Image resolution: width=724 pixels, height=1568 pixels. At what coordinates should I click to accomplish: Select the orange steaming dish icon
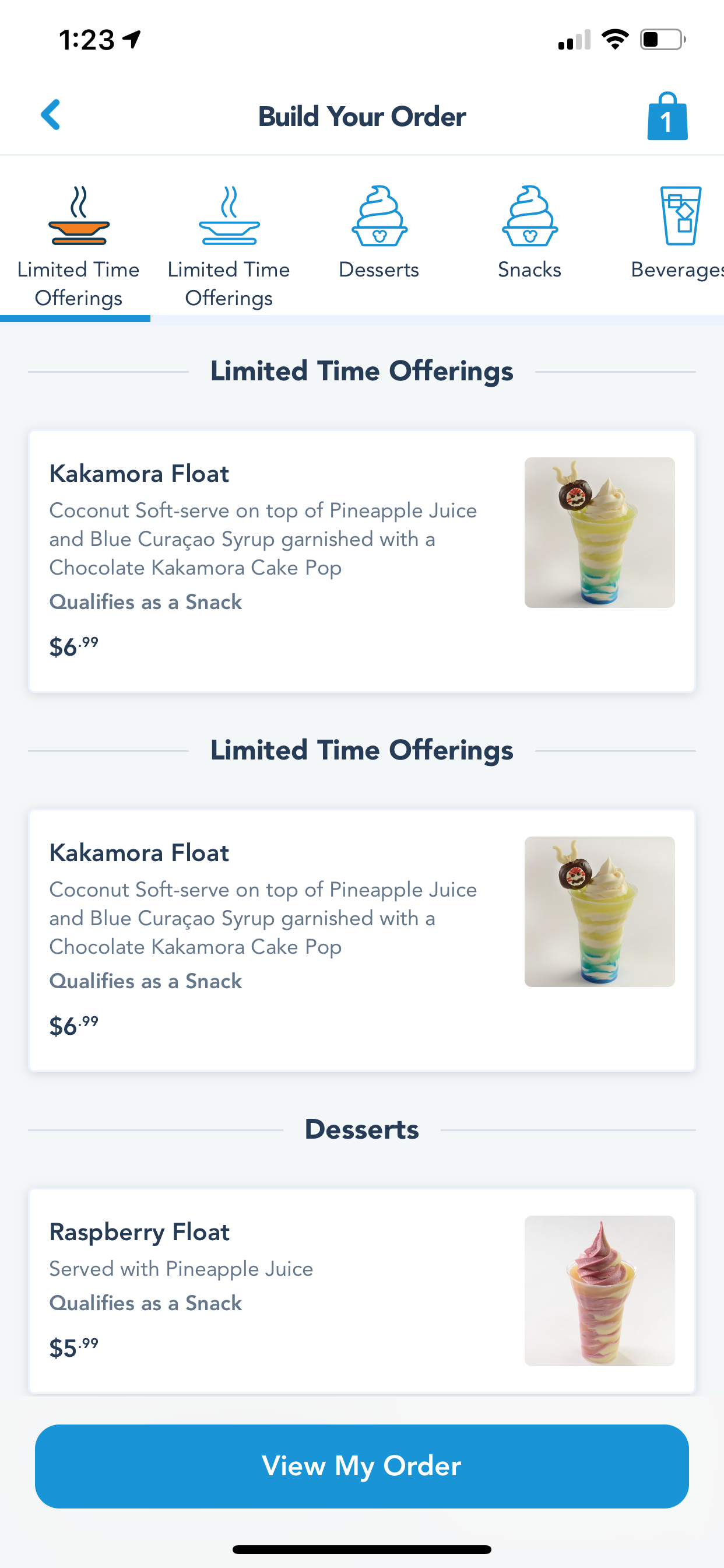point(79,216)
